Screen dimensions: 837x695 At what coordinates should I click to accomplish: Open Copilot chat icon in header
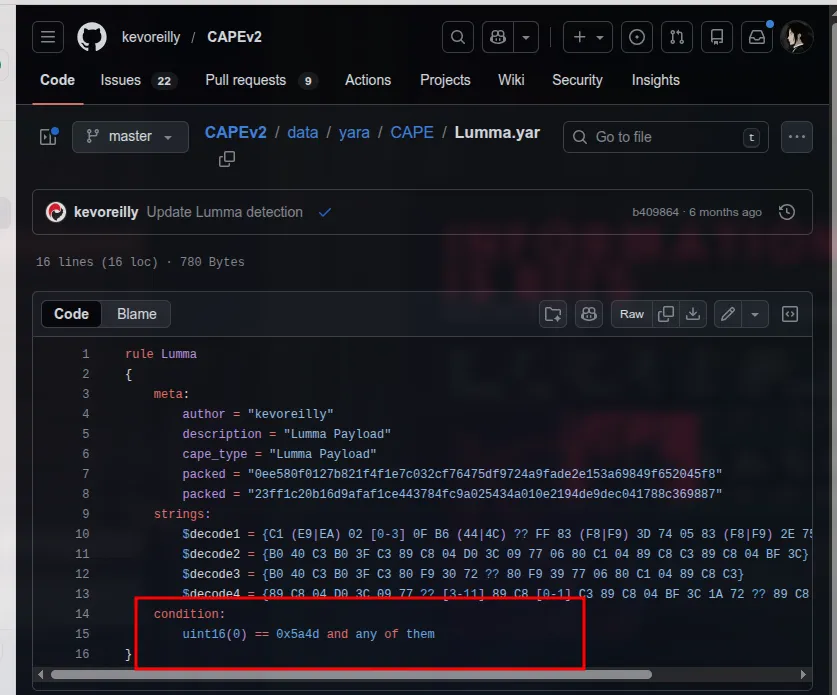pyautogui.click(x=498, y=37)
